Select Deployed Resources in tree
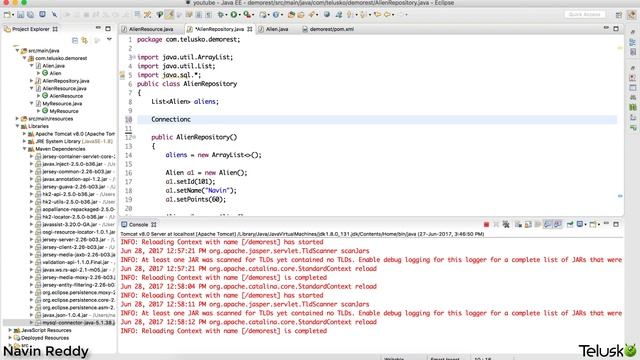This screenshot has height=360, width=640. 45,338
